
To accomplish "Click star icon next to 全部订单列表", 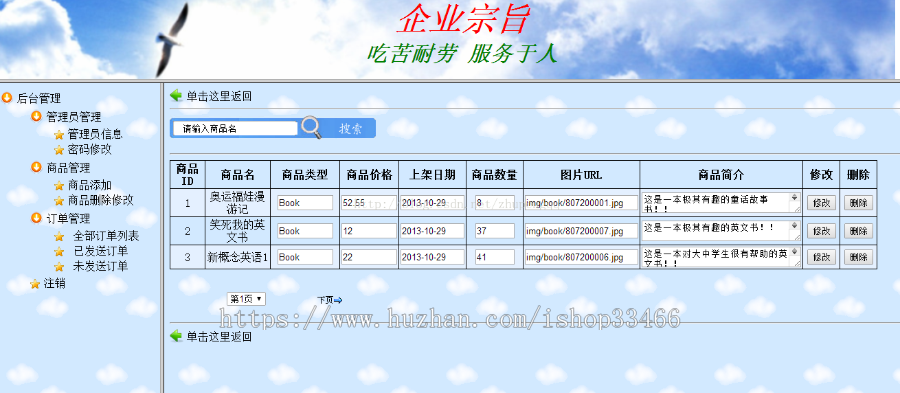I will coord(59,236).
